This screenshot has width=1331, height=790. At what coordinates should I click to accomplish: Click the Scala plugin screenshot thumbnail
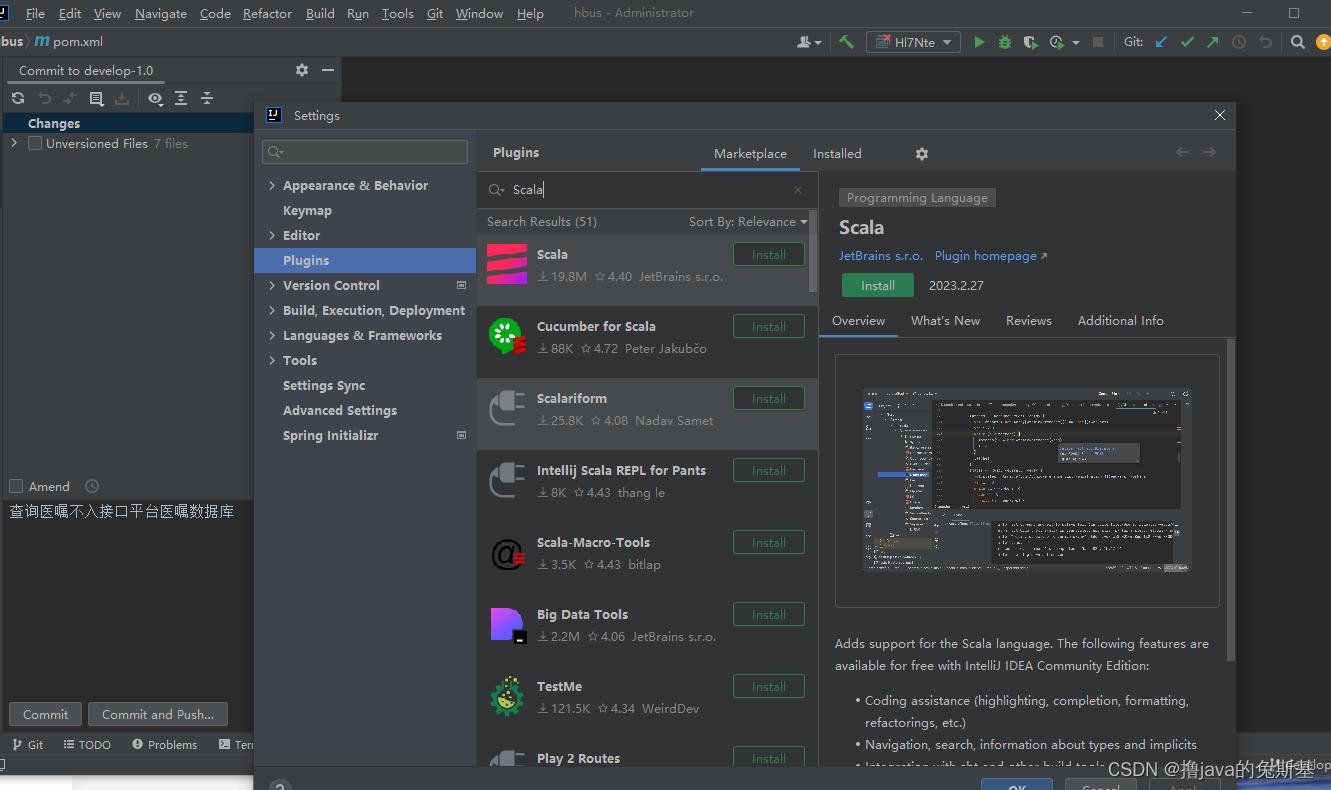coord(1027,480)
